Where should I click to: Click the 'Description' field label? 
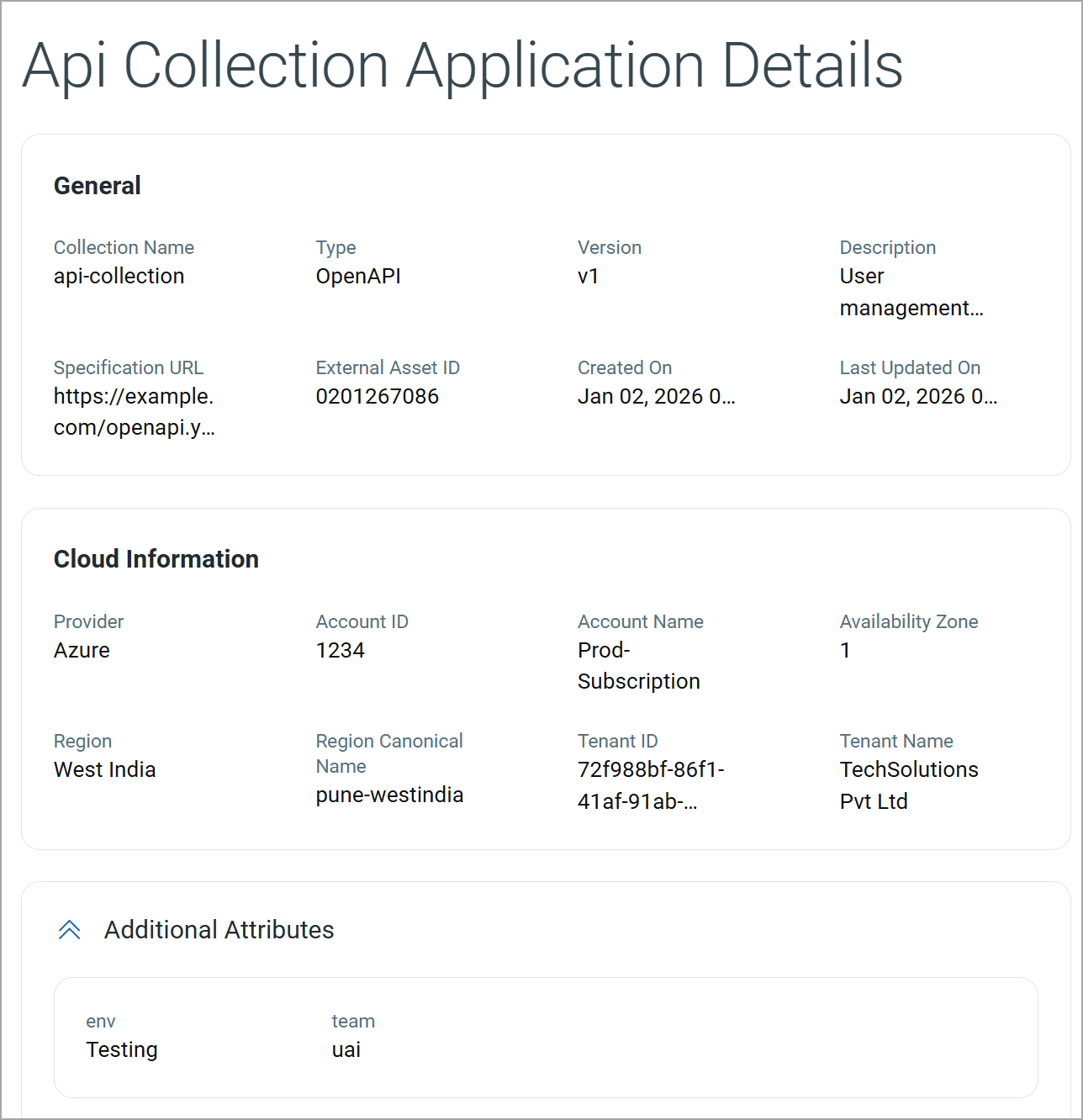888,247
